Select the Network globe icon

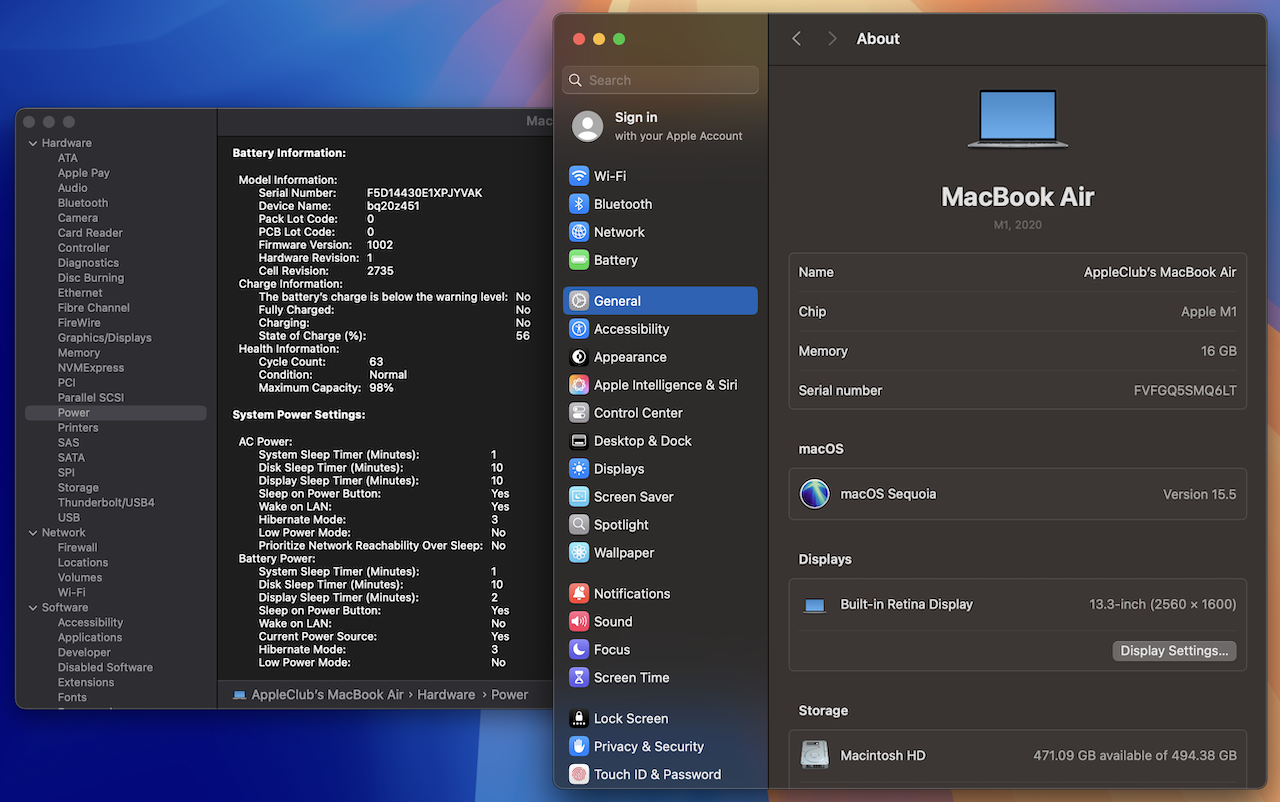tap(579, 232)
